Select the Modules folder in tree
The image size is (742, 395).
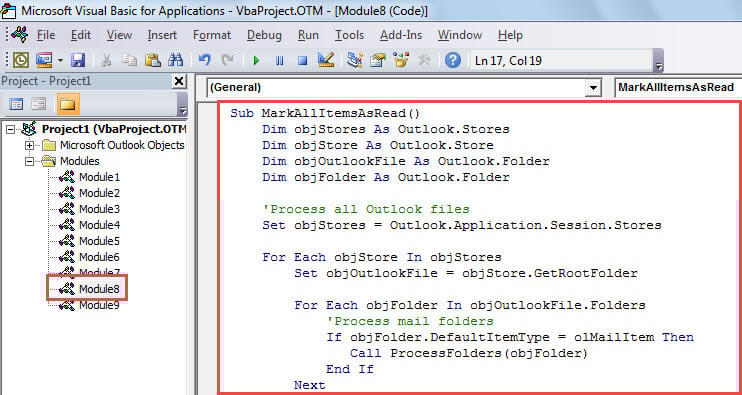point(80,161)
